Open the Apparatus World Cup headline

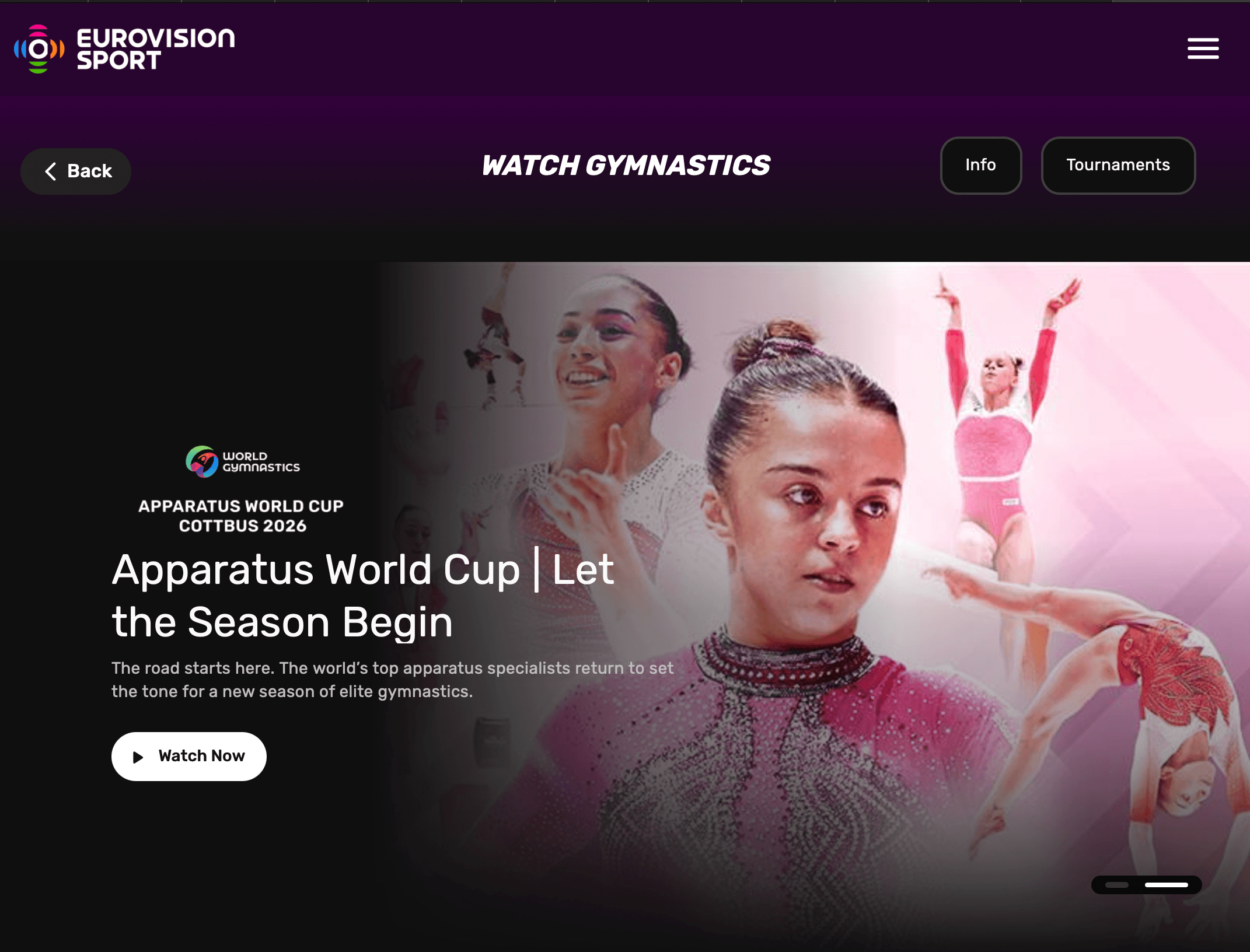pyautogui.click(x=363, y=596)
